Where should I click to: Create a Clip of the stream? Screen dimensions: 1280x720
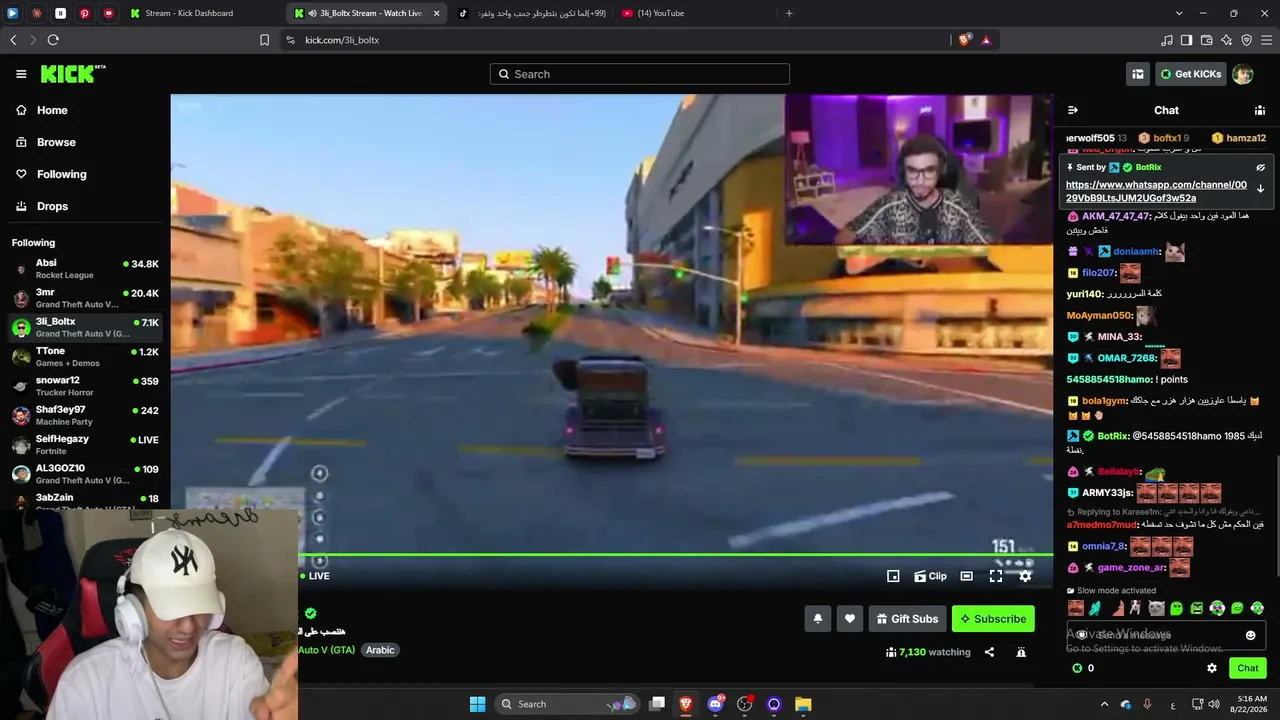pyautogui.click(x=931, y=576)
